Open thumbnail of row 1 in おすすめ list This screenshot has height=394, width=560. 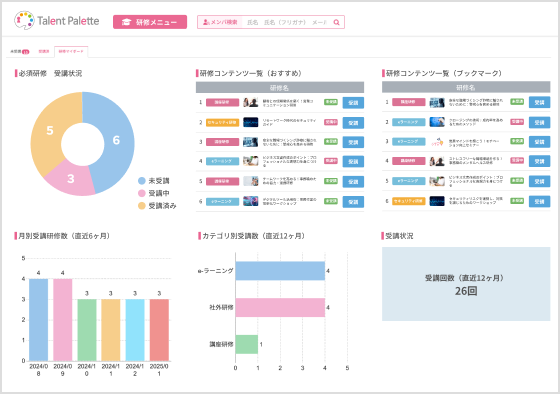250,103
